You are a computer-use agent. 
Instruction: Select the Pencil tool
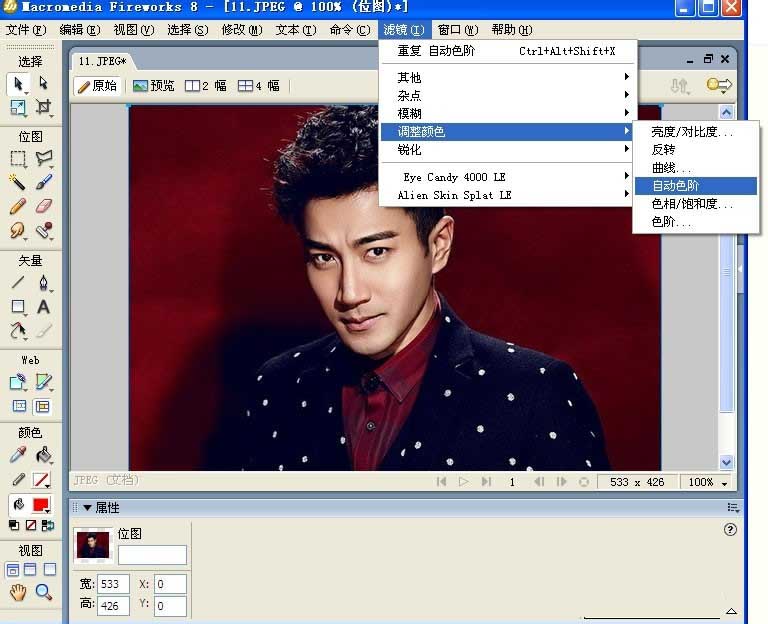(x=17, y=206)
